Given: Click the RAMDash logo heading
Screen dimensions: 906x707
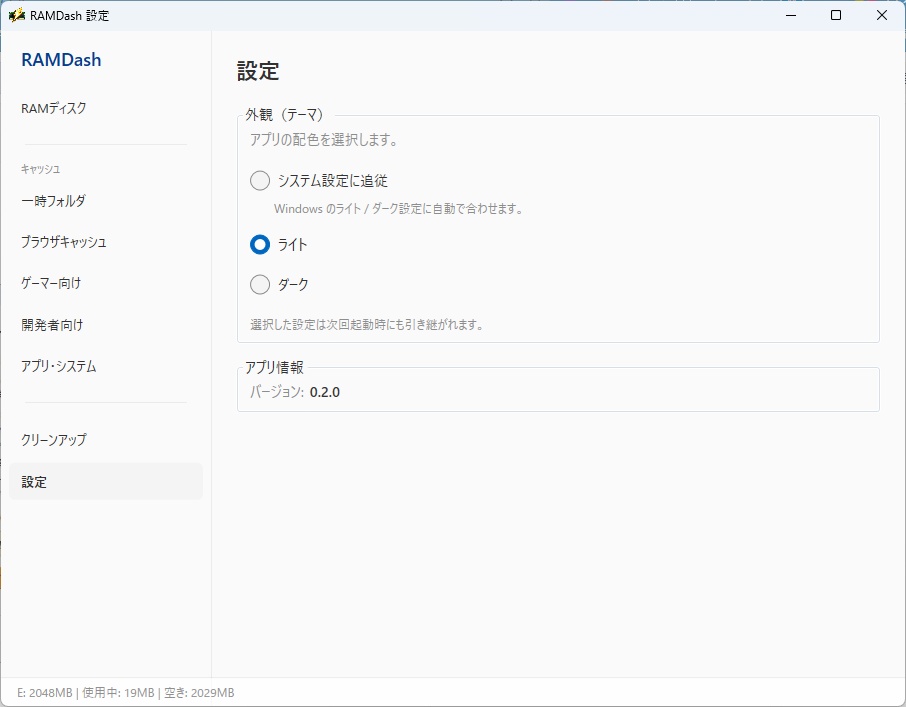Looking at the screenshot, I should 61,59.
